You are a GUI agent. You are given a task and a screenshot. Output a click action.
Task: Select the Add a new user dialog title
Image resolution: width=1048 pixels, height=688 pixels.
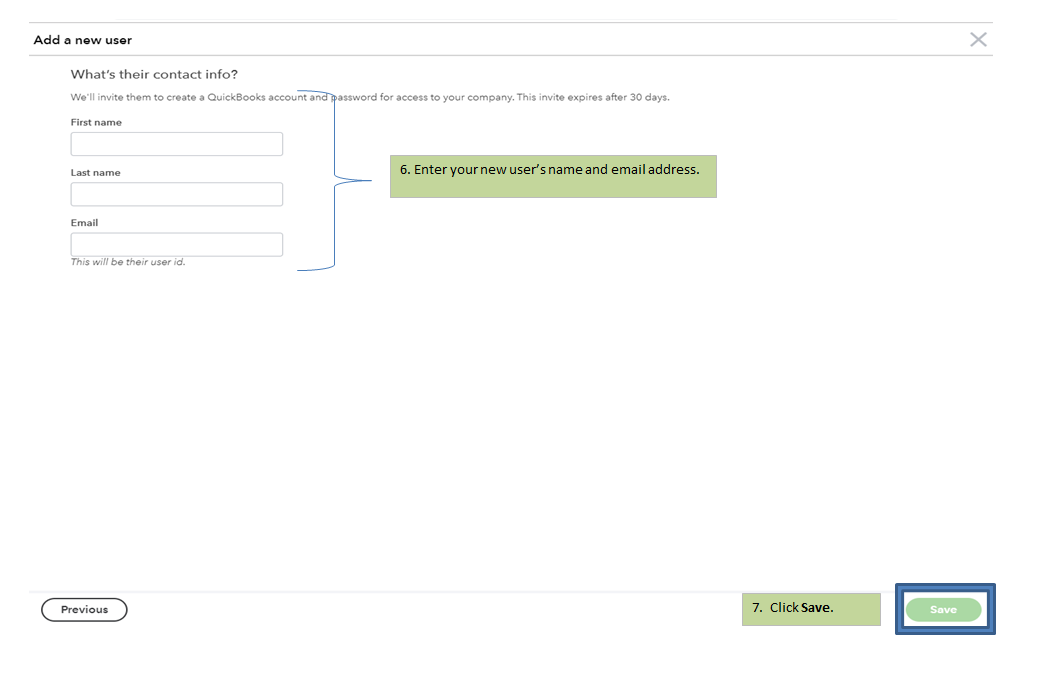point(82,40)
